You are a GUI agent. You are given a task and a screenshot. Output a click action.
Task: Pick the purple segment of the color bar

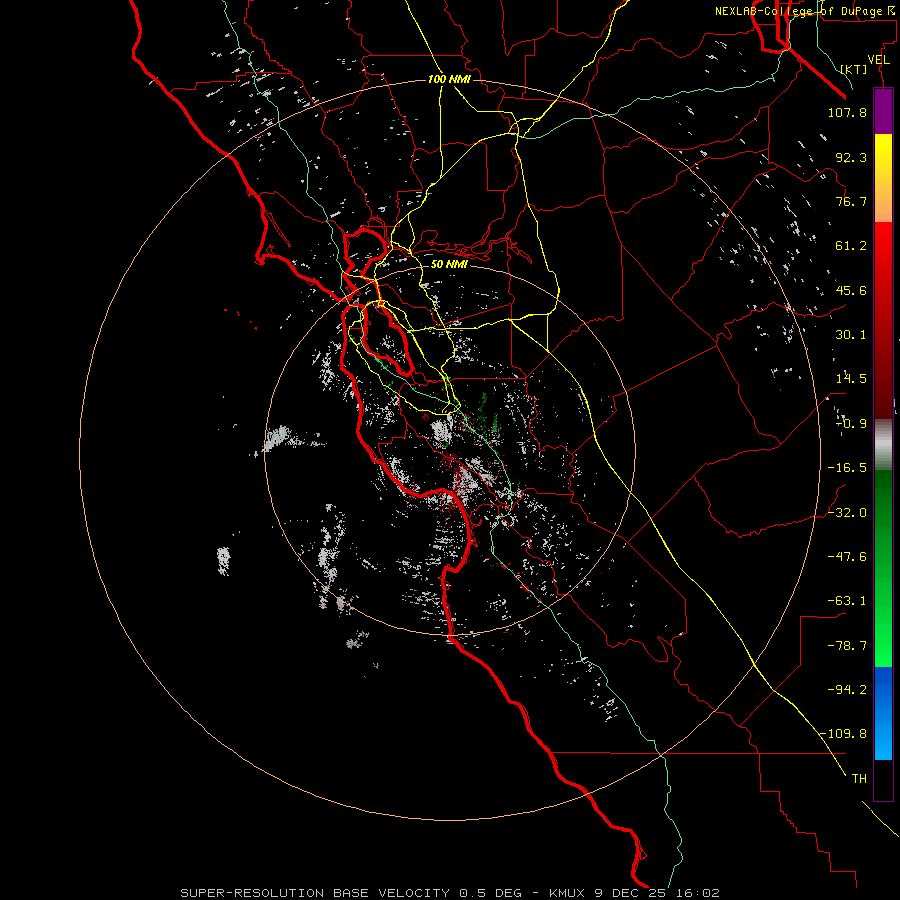click(x=883, y=111)
